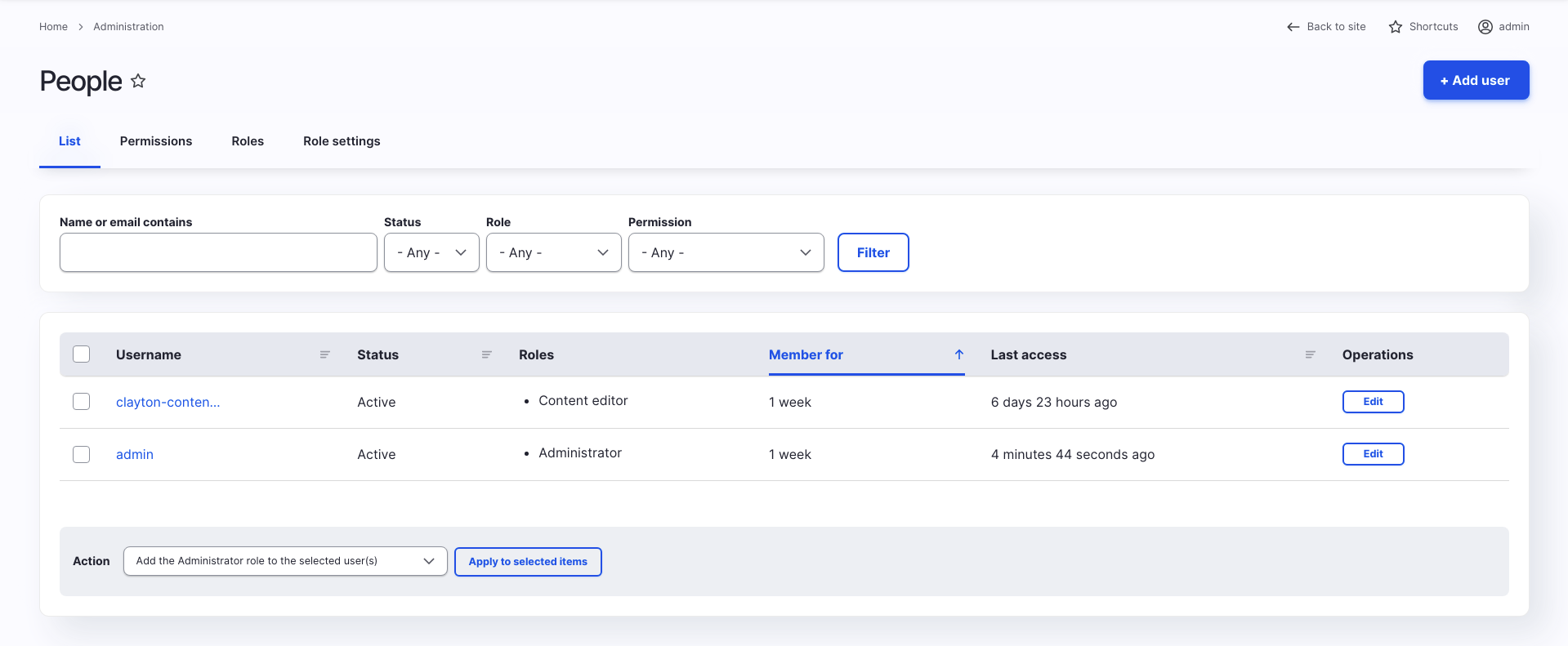
Task: Open the Role settings tab
Action: tap(342, 141)
